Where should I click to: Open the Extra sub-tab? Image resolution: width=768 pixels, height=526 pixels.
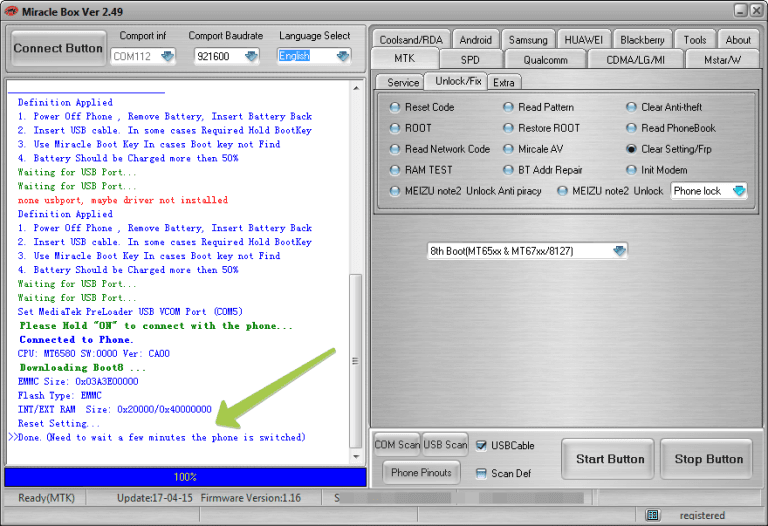pos(504,82)
